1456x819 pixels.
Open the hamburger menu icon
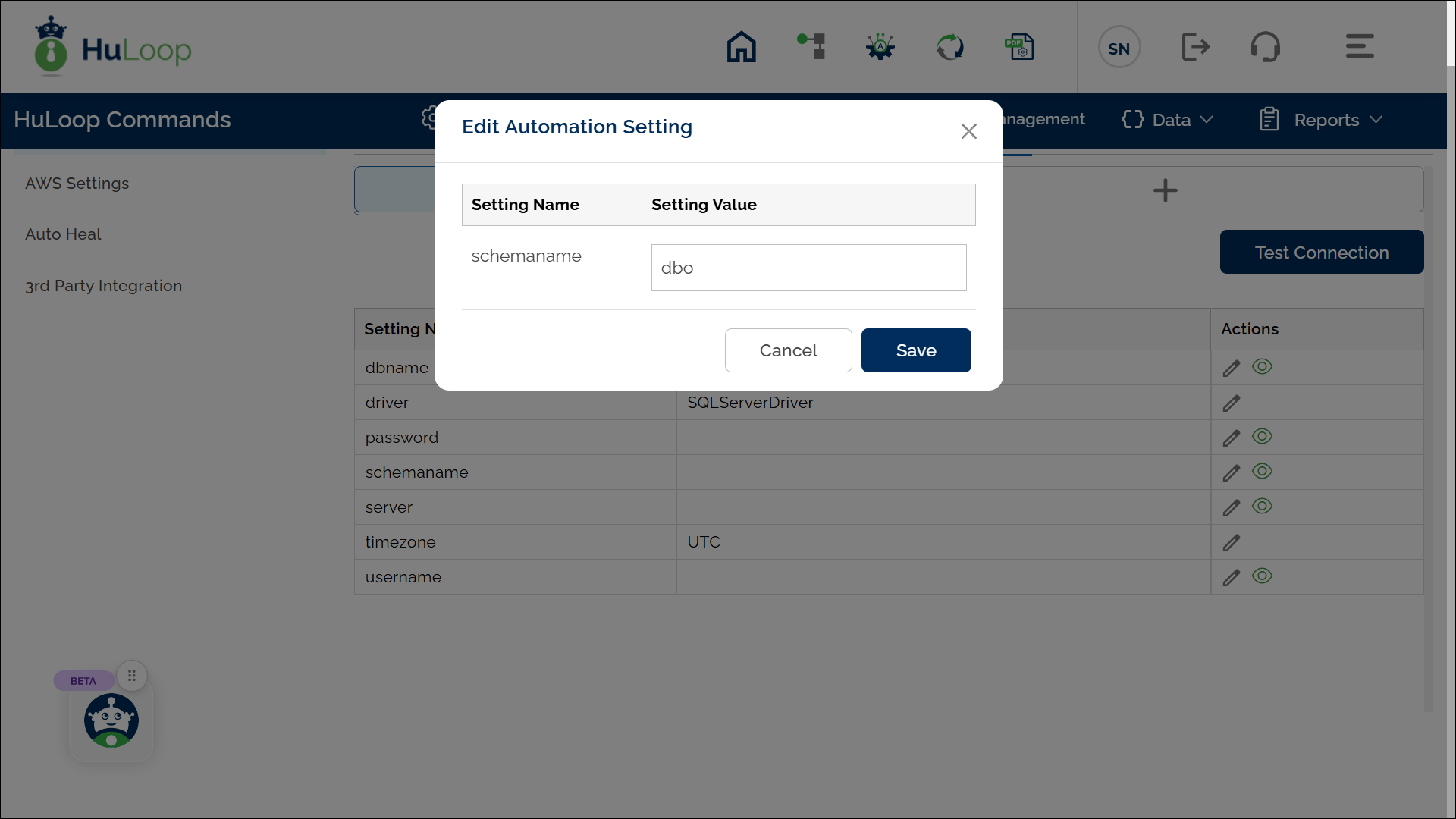coord(1359,47)
